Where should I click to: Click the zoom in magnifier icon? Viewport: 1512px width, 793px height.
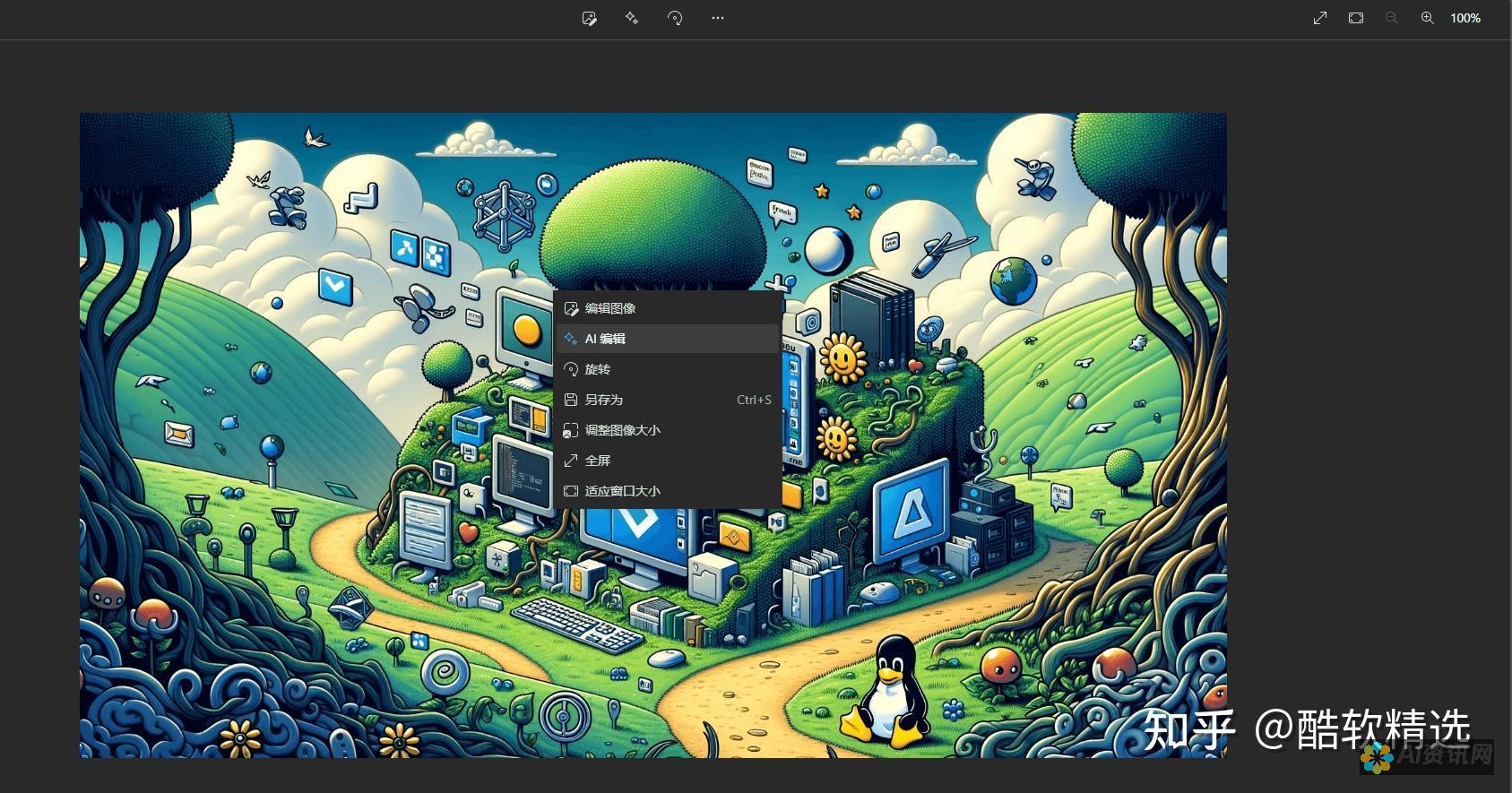coord(1427,18)
